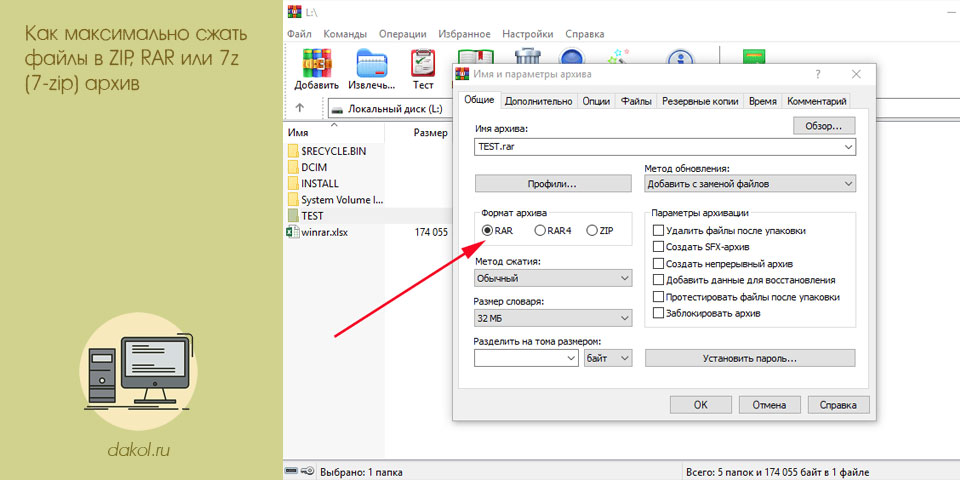Select the System Volume folder icon
The height and width of the screenshot is (480, 960).
(x=293, y=200)
